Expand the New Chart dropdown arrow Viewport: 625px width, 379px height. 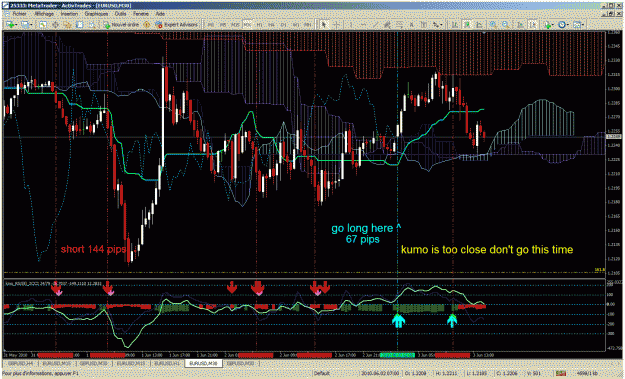click(x=16, y=25)
